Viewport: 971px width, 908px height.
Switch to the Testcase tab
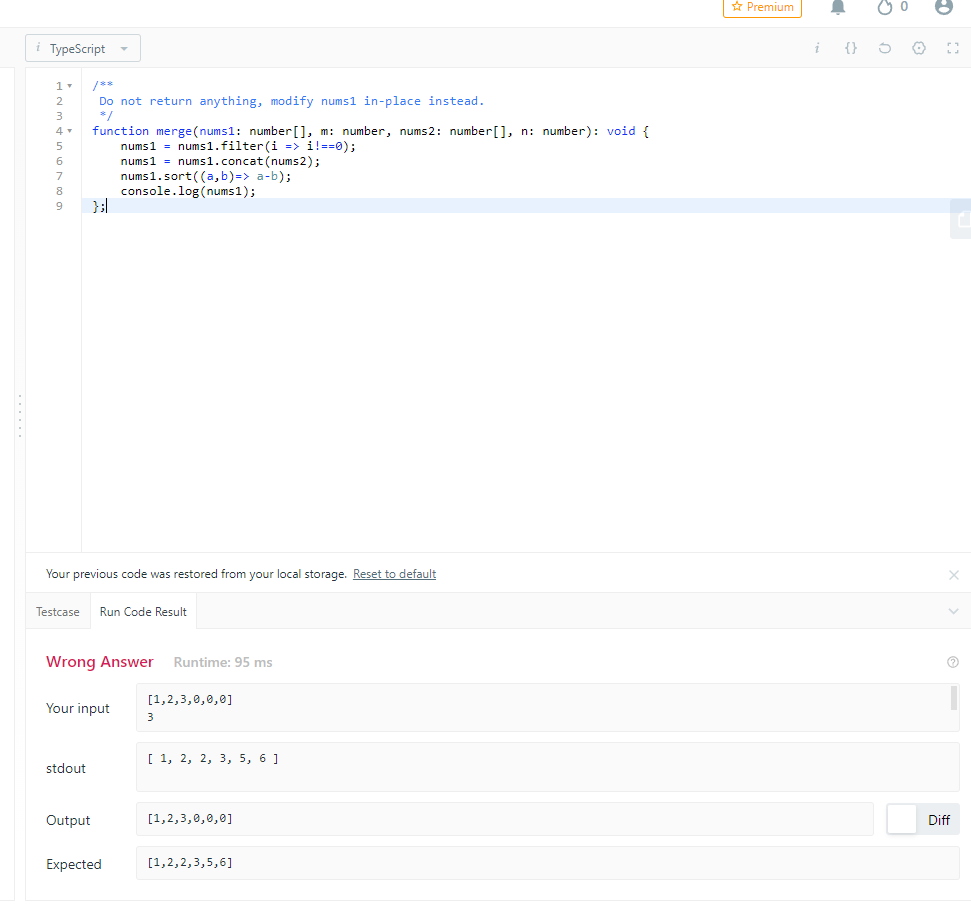click(58, 612)
